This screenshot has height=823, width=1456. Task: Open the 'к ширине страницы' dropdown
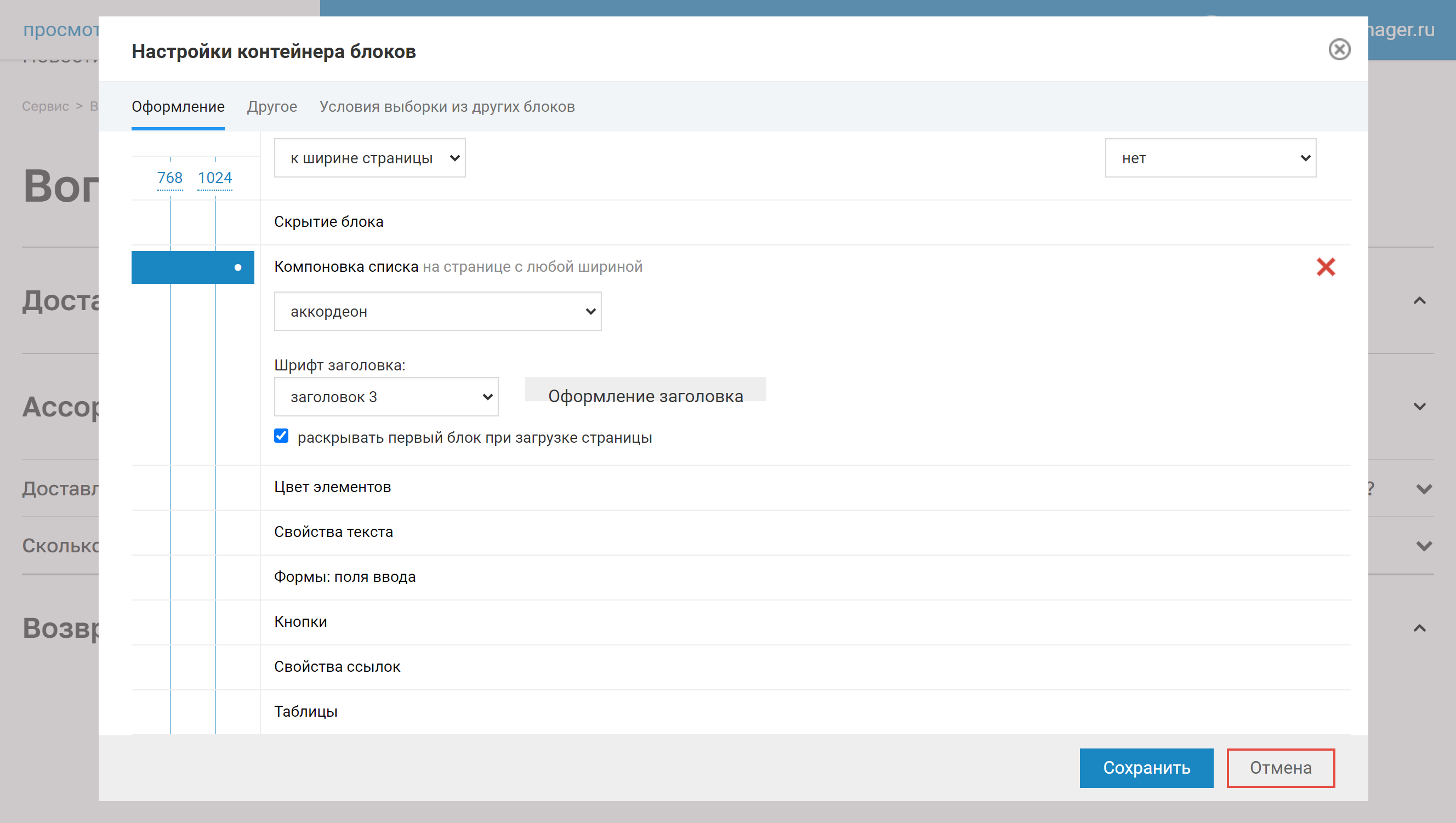[369, 158]
